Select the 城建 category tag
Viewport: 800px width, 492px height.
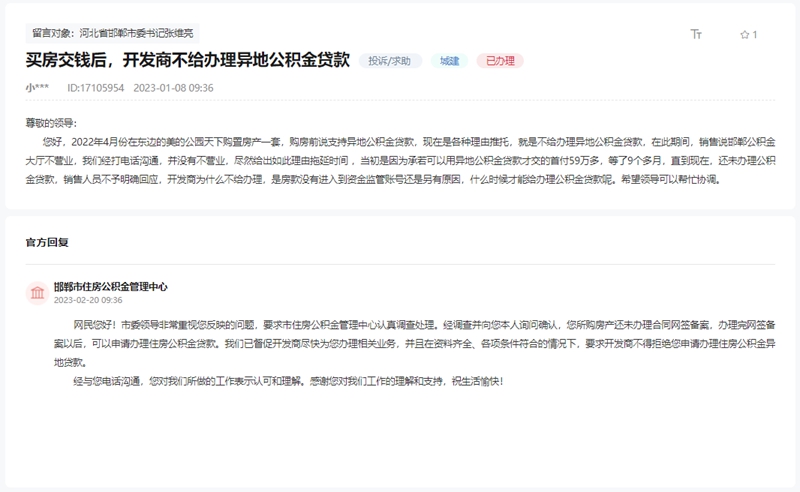tap(449, 61)
